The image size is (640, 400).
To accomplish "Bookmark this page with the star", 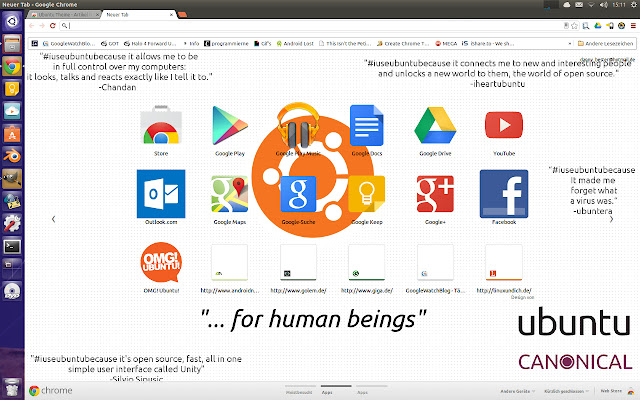I will pos(575,26).
